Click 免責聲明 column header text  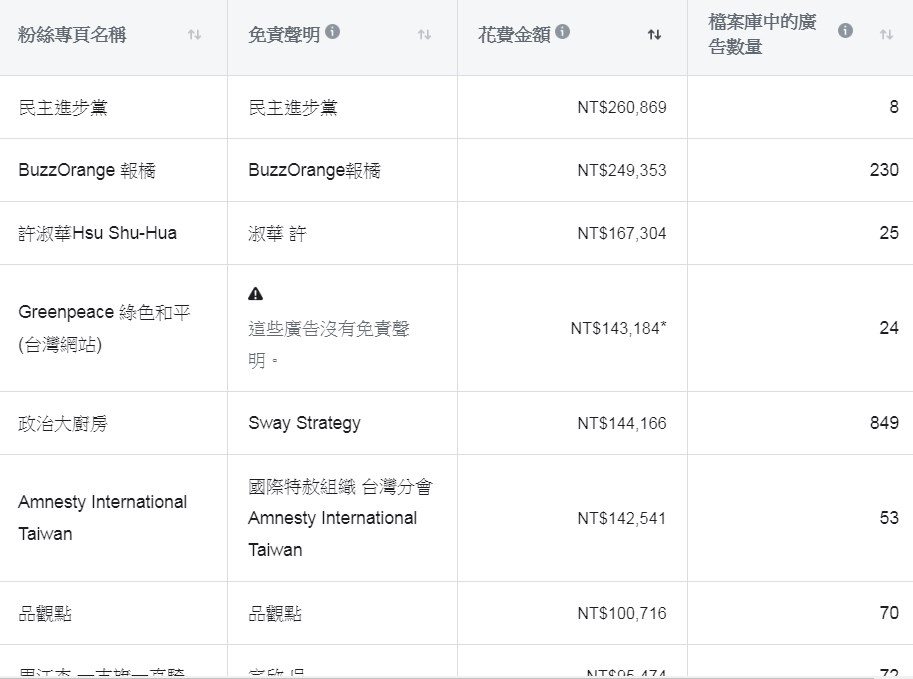(x=284, y=35)
